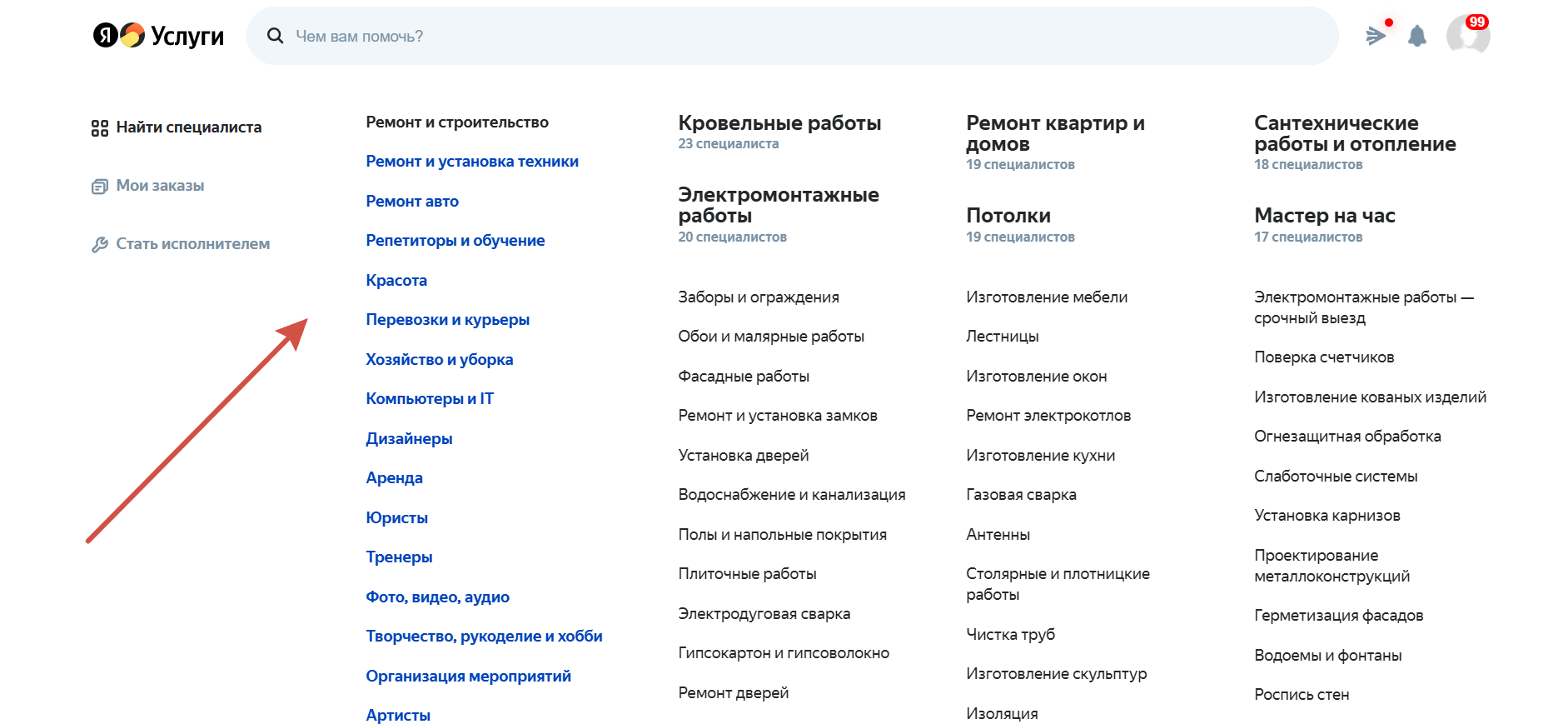Screen dimensions: 1568x724
Task: Select category Ремонт и установка техники
Action: (x=472, y=162)
